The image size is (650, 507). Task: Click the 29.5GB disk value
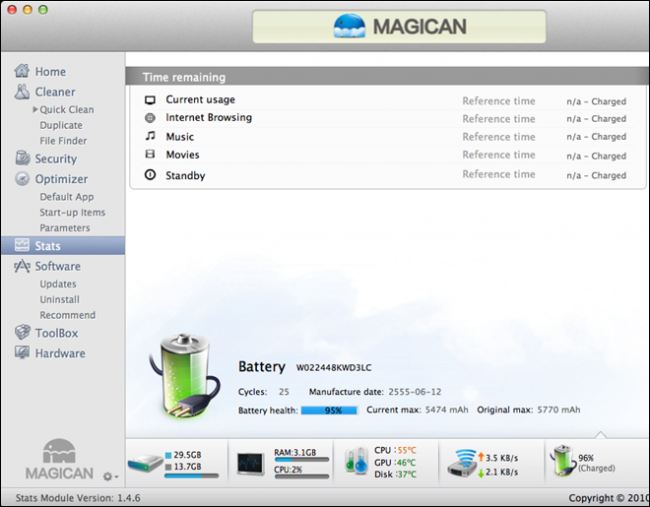pos(187,455)
